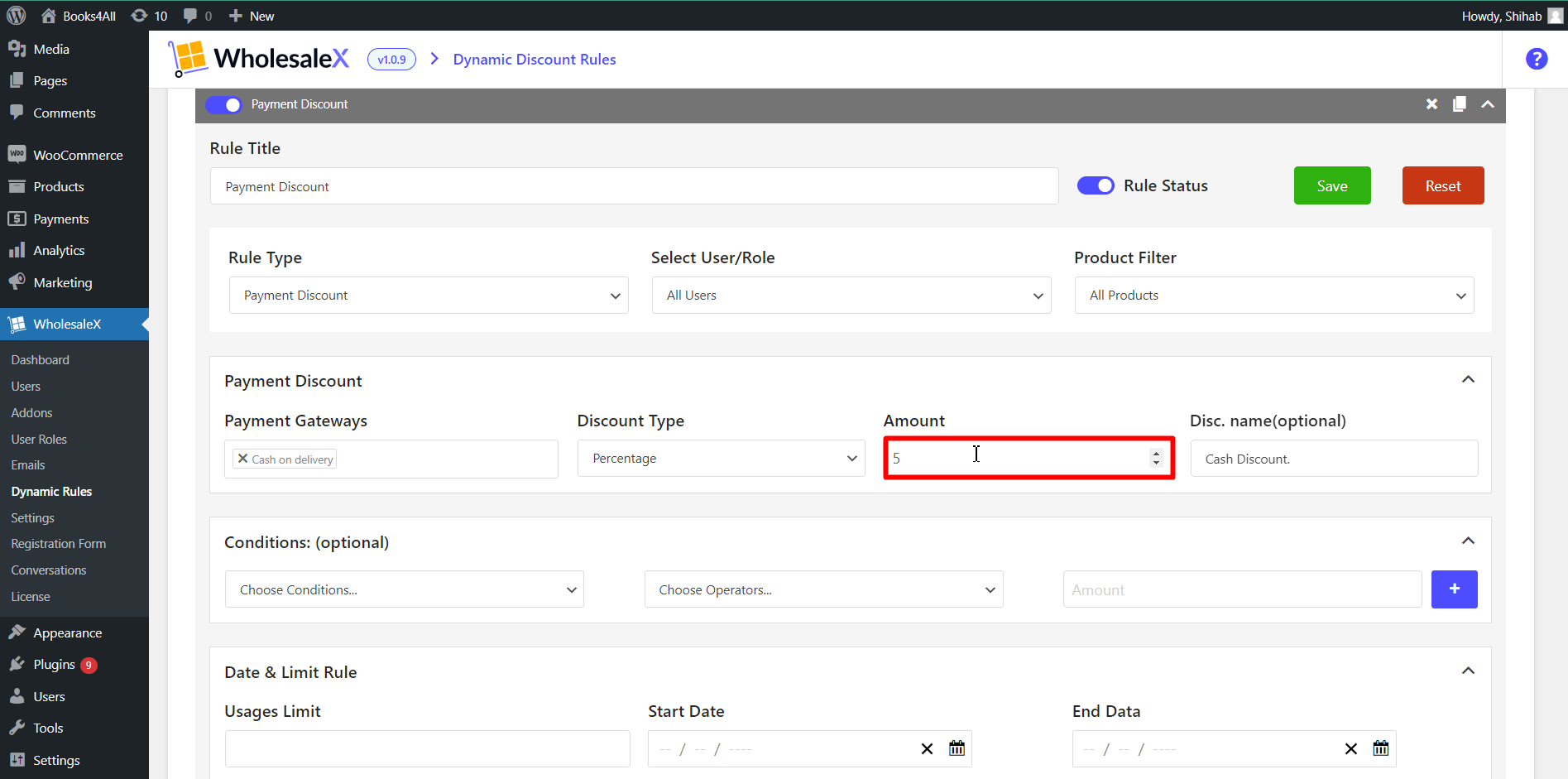Open Conversations submenu
Viewport: 1568px width, 779px height.
coord(49,570)
